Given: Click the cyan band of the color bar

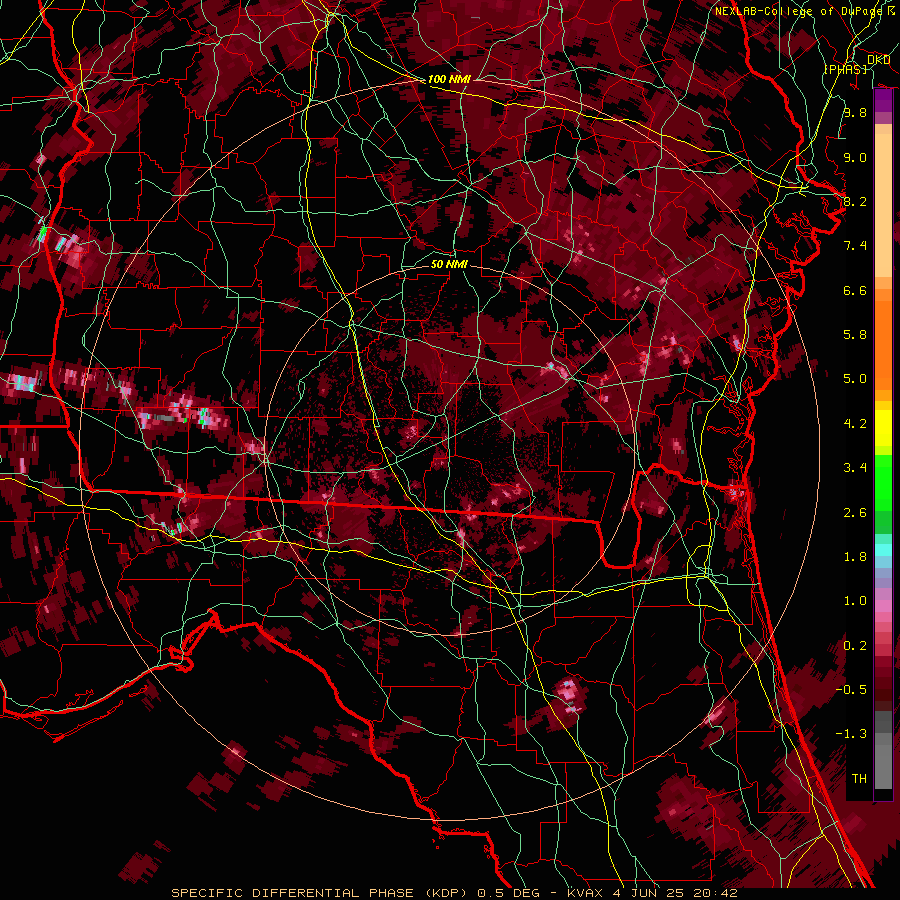Looking at the screenshot, I should click(883, 550).
